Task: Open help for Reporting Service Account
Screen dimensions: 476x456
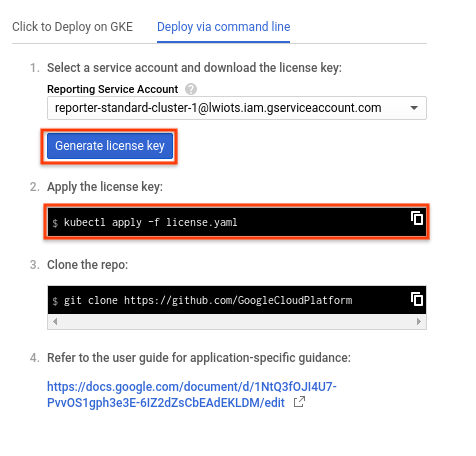Action: pos(191,89)
